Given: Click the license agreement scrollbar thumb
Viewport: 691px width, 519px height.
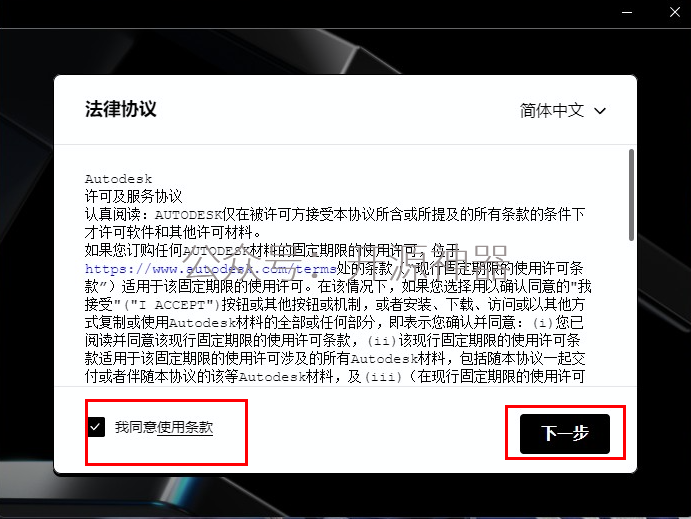Looking at the screenshot, I should [x=631, y=195].
